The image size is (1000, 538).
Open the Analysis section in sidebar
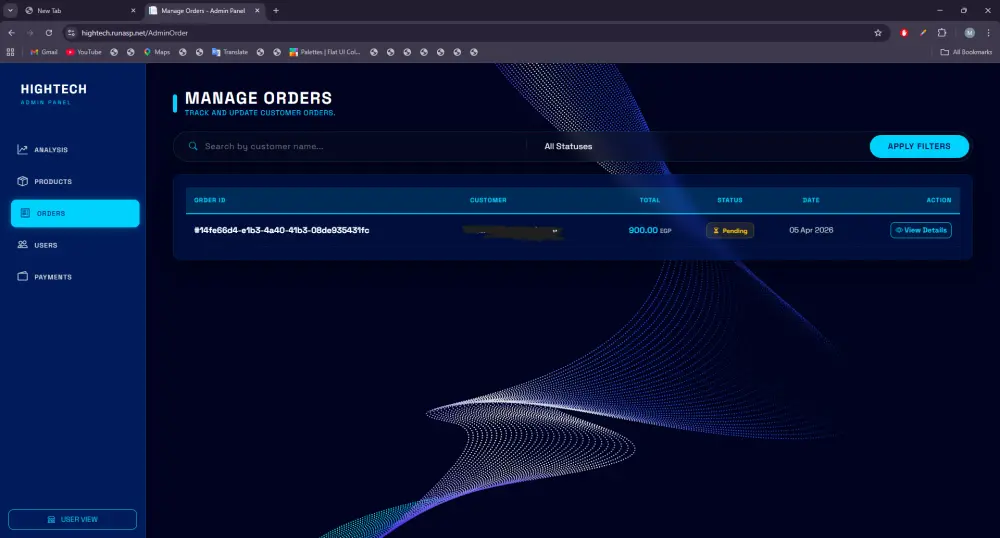42,150
